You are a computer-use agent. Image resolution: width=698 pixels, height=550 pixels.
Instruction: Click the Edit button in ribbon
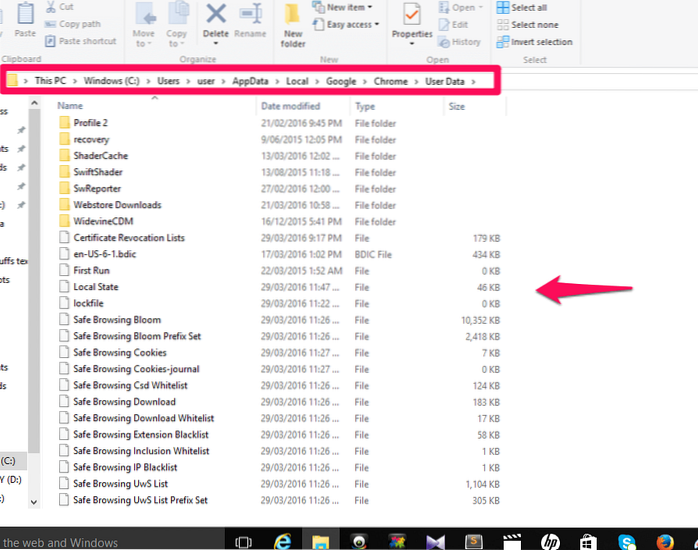pos(453,25)
